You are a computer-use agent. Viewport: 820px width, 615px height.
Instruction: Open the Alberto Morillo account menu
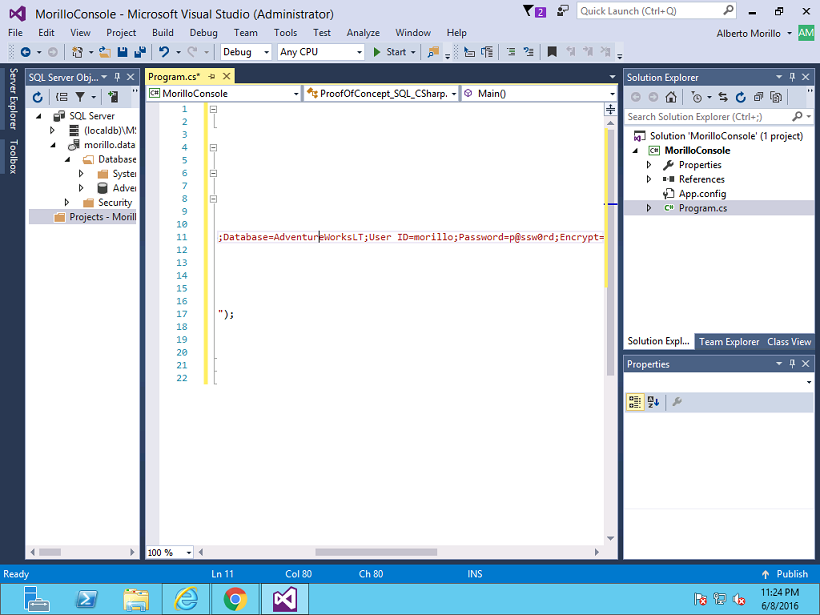[753, 33]
